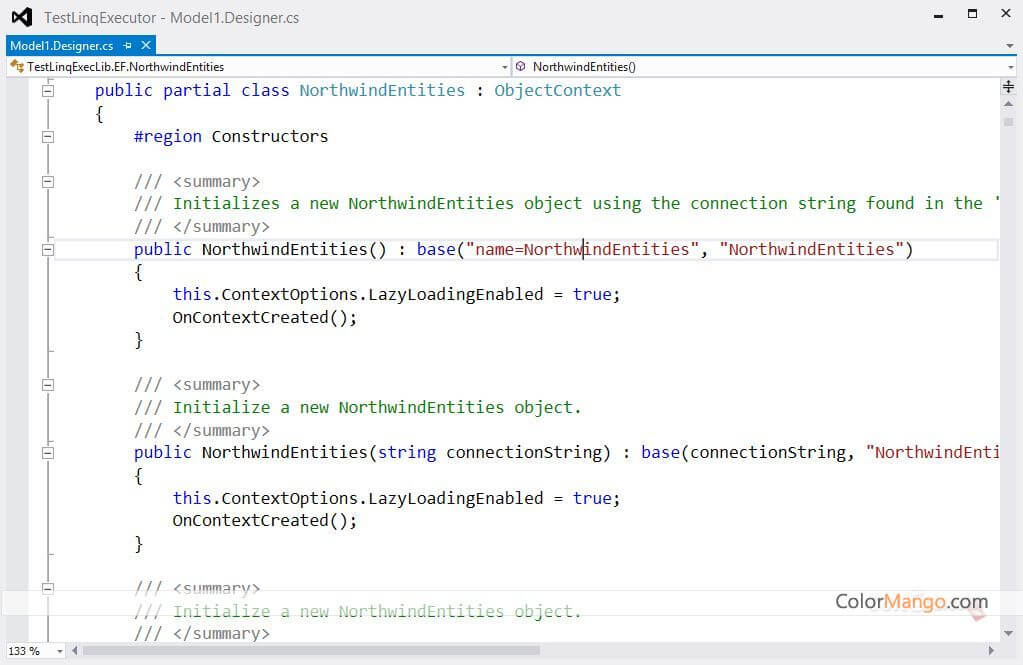Click the Visual Studio logo icon
This screenshot has height=665, width=1023.
(21, 16)
